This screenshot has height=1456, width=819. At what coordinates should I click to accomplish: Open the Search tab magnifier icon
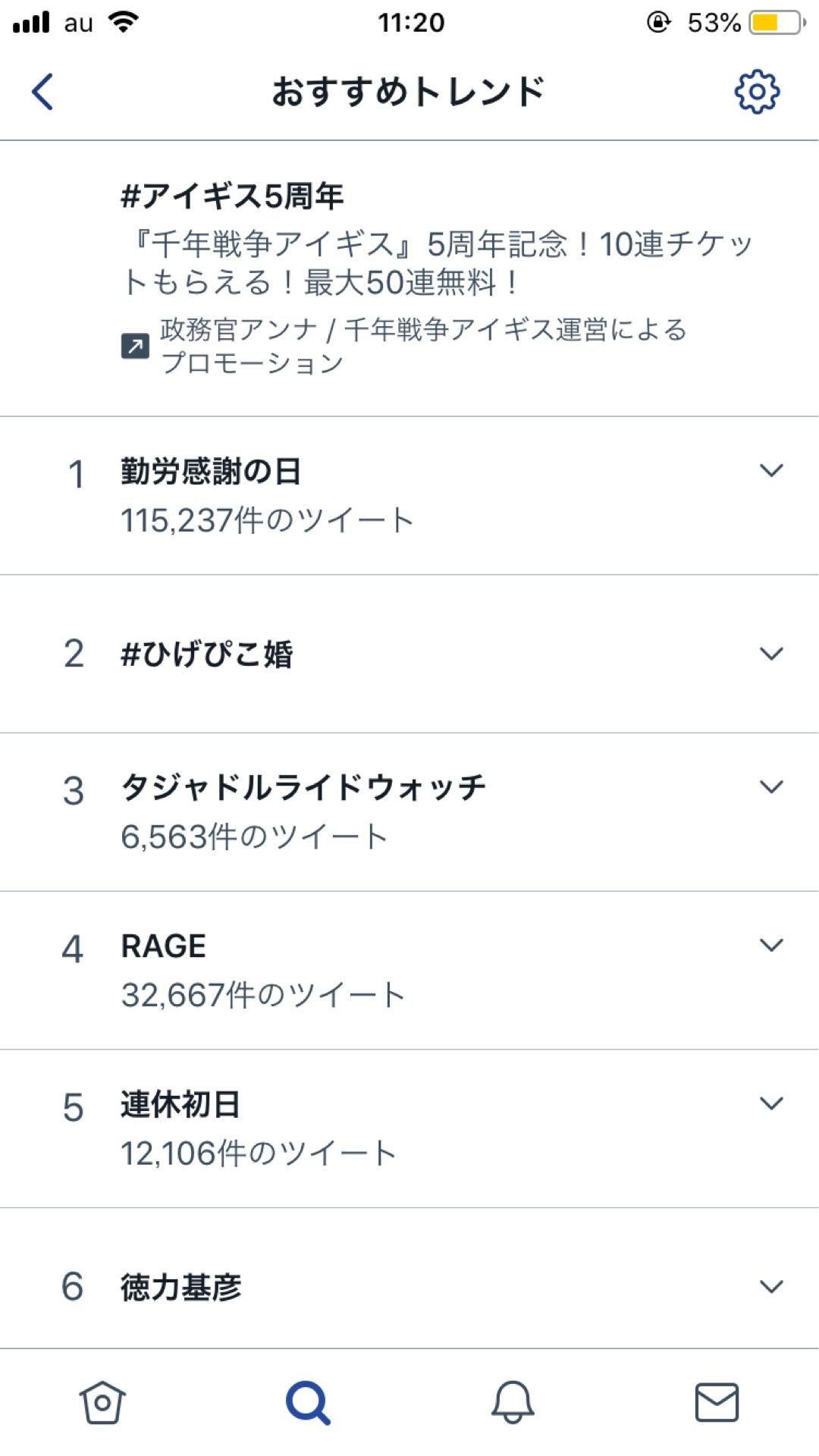pyautogui.click(x=308, y=1402)
